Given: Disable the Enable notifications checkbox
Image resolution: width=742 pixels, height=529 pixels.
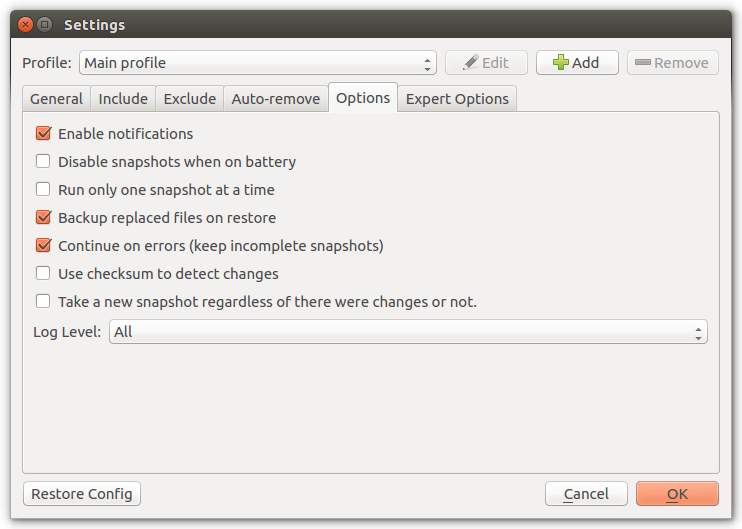Looking at the screenshot, I should [43, 133].
